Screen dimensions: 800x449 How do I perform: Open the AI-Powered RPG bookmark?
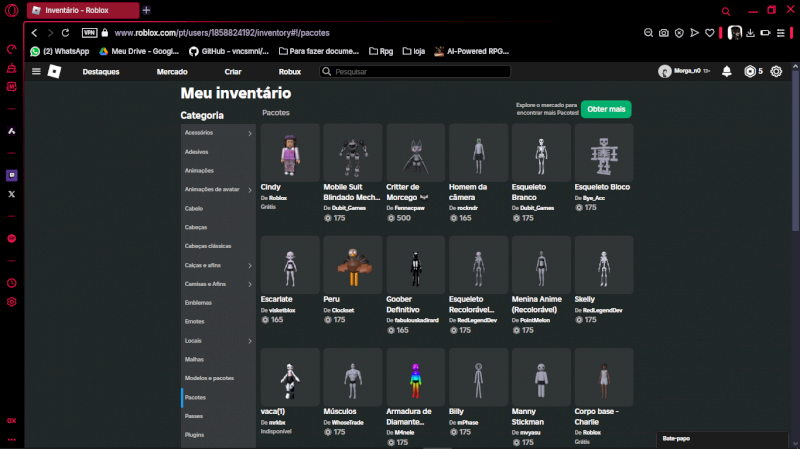[471, 51]
